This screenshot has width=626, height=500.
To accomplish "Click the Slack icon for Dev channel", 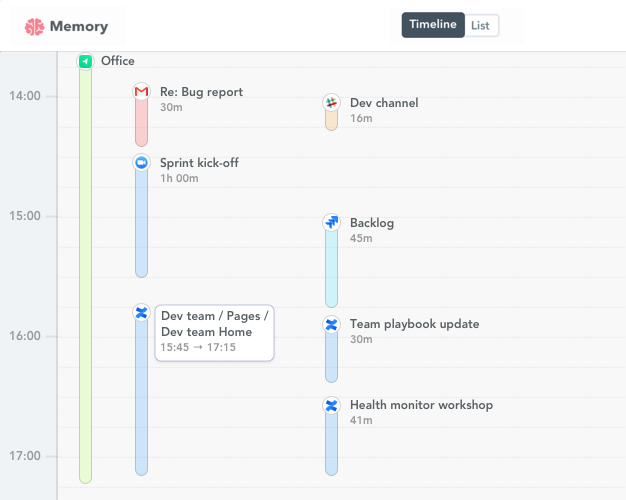I will click(x=331, y=103).
